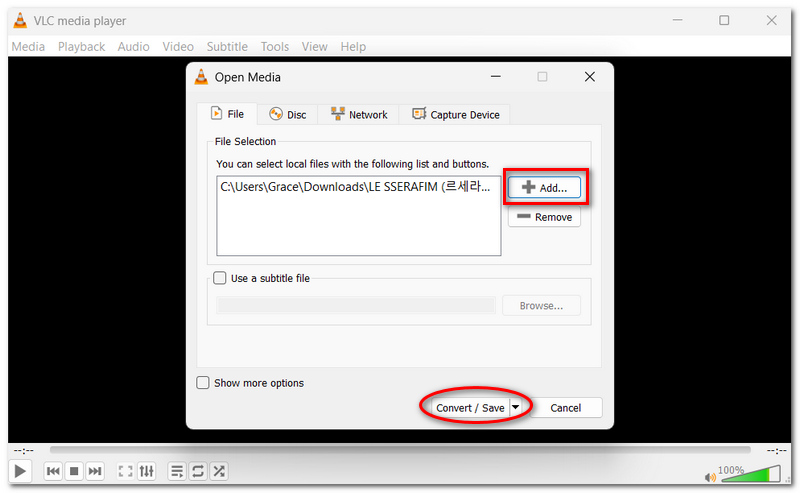800x493 pixels.
Task: Click the Remove button
Action: (544, 217)
